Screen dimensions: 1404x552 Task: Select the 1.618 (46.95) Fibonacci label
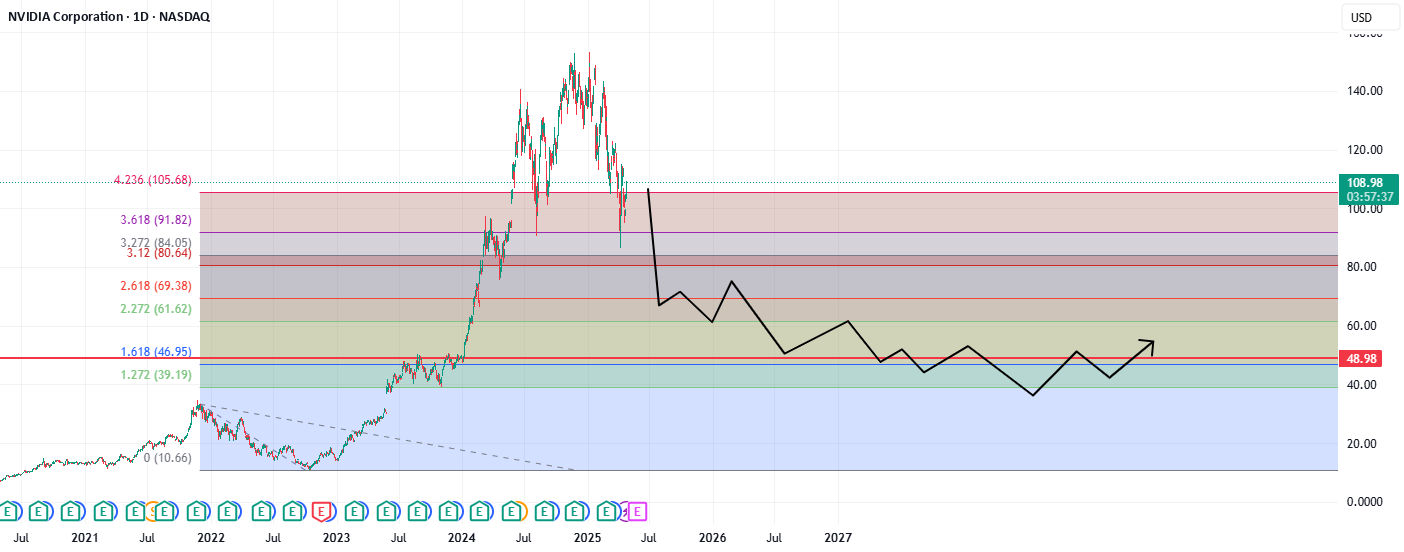pyautogui.click(x=156, y=352)
